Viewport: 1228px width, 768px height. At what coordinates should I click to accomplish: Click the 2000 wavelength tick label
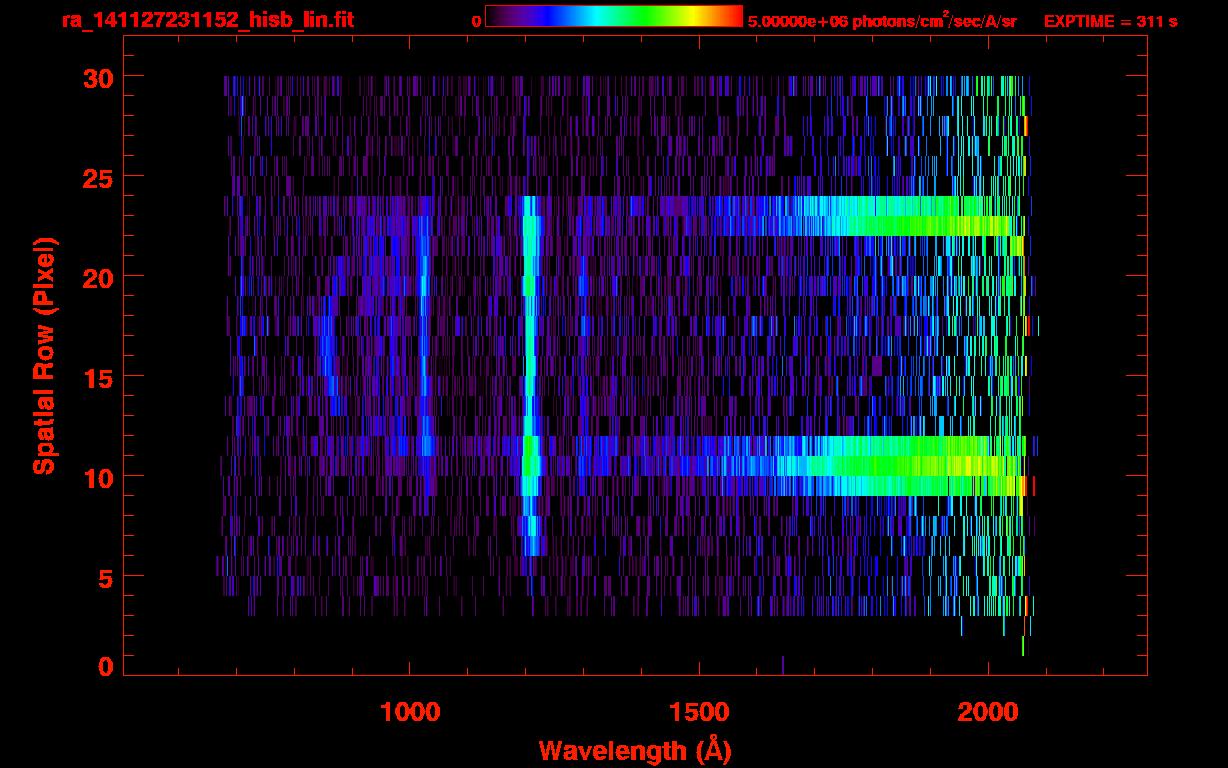point(988,711)
